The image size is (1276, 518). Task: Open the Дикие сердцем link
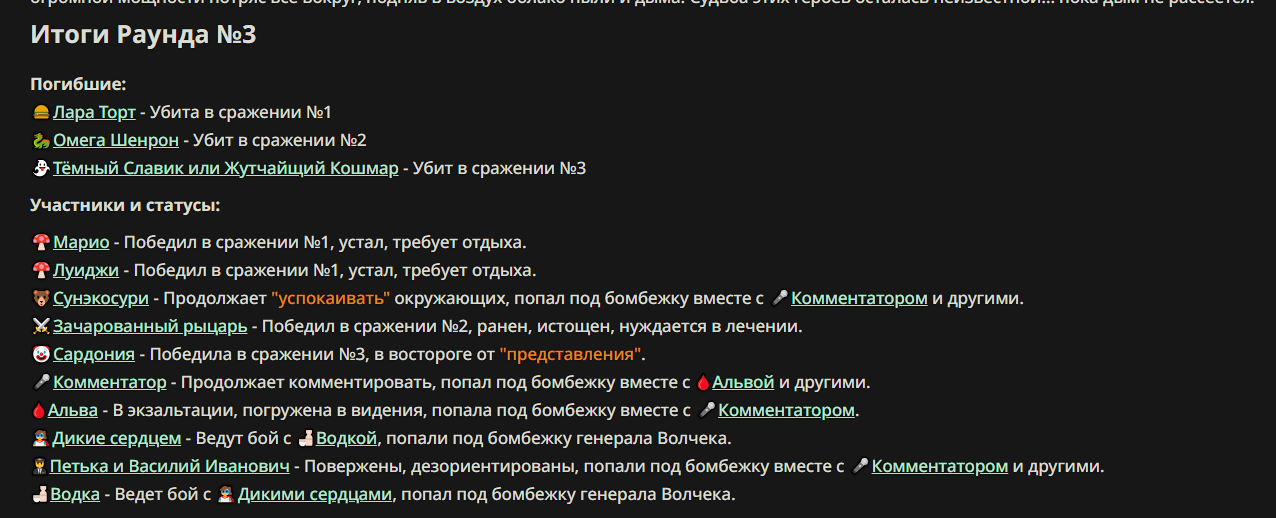(x=117, y=438)
